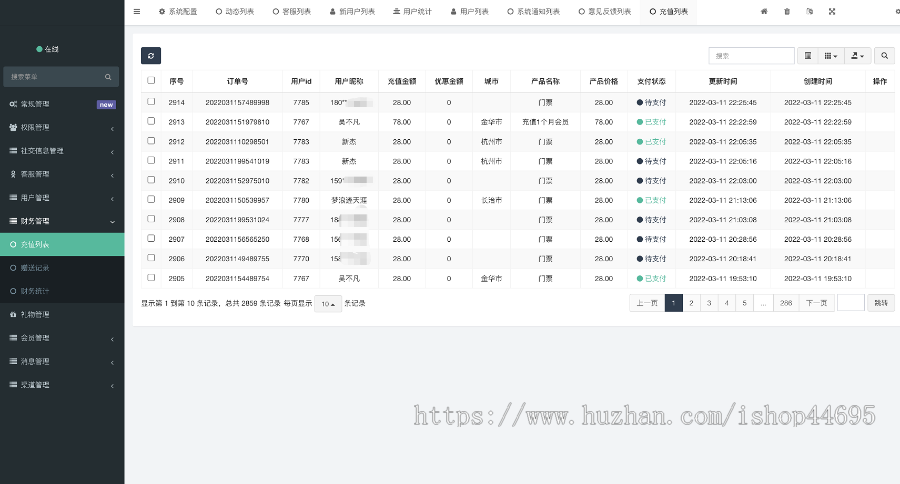Check the row with 序号 2911
The image size is (900, 484).
point(151,160)
